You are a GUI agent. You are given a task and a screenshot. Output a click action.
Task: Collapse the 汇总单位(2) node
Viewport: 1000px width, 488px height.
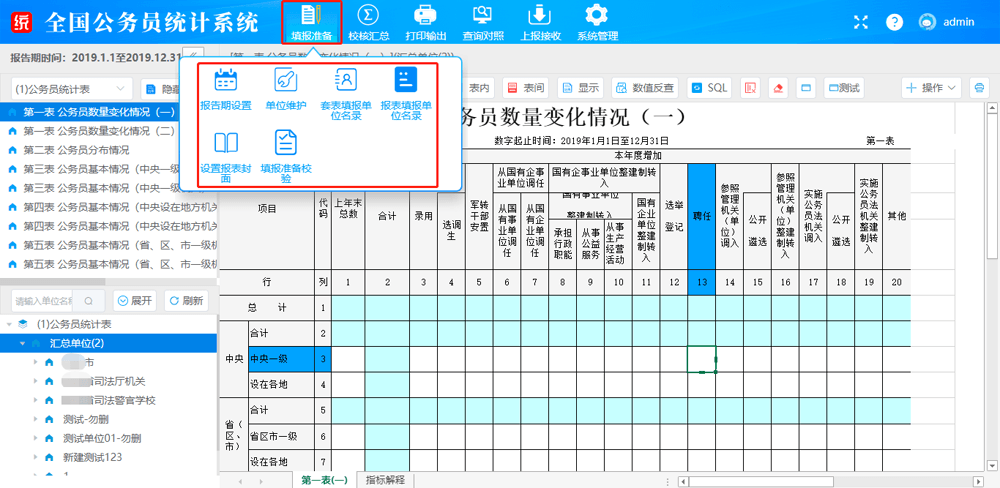tap(22, 343)
